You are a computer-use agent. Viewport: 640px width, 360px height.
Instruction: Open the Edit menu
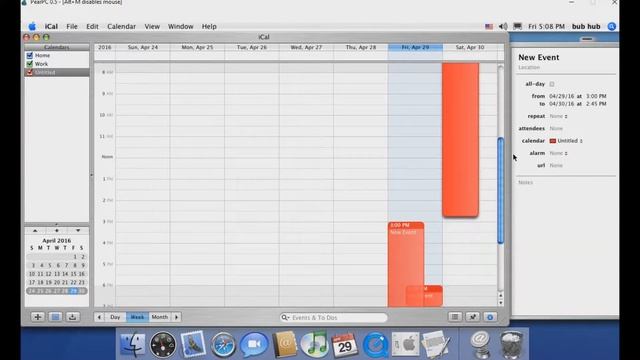point(92,27)
